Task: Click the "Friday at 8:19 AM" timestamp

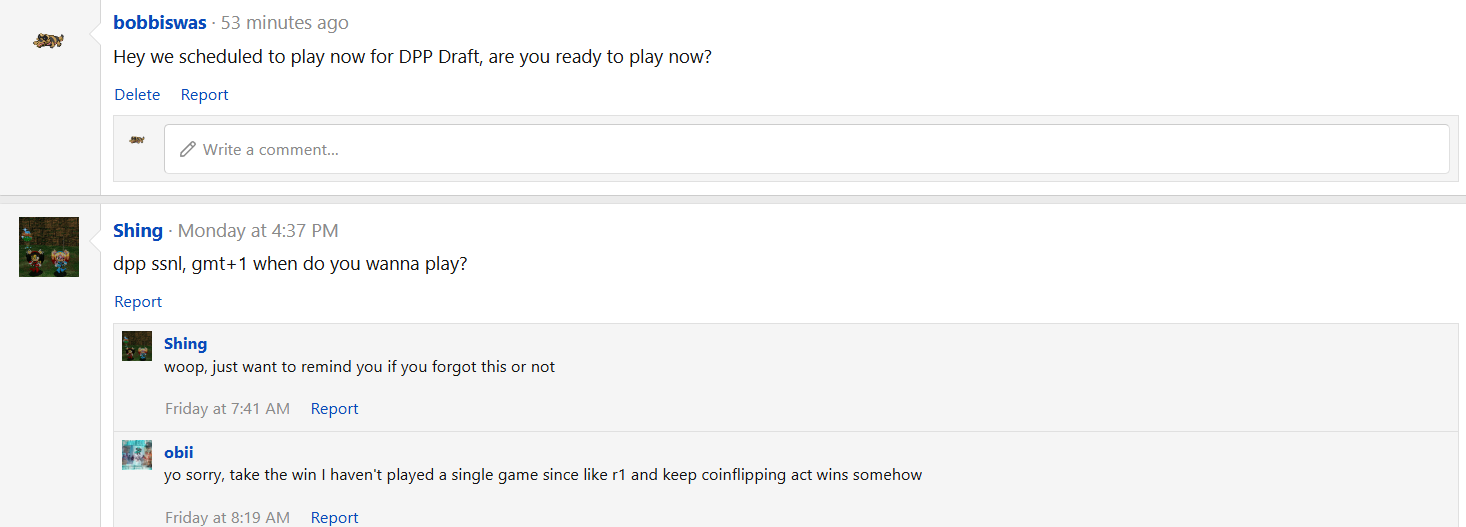Action: pos(227,517)
